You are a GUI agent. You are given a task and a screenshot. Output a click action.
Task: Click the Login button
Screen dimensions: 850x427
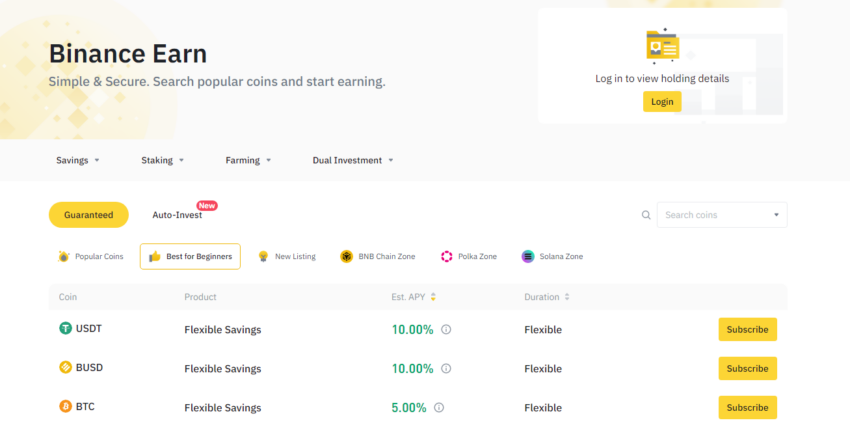click(662, 102)
